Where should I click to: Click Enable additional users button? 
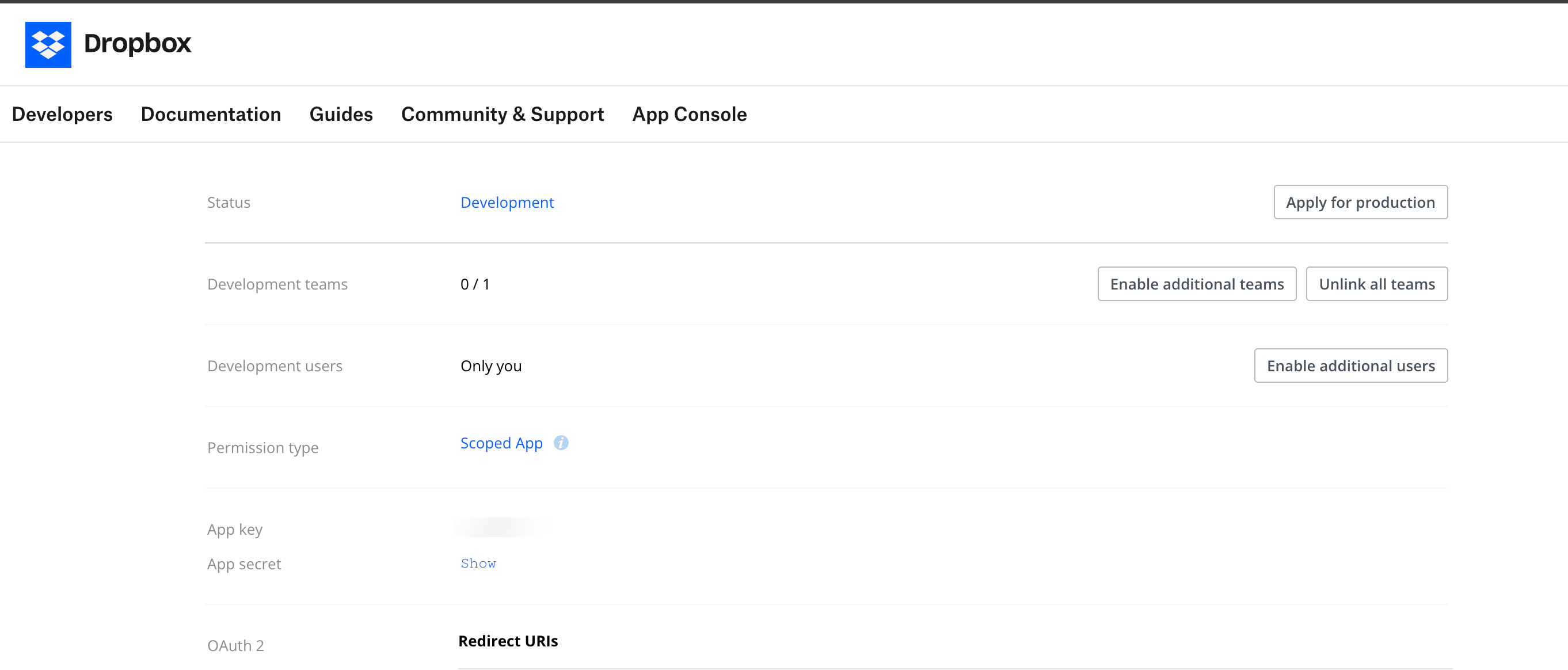(x=1350, y=365)
